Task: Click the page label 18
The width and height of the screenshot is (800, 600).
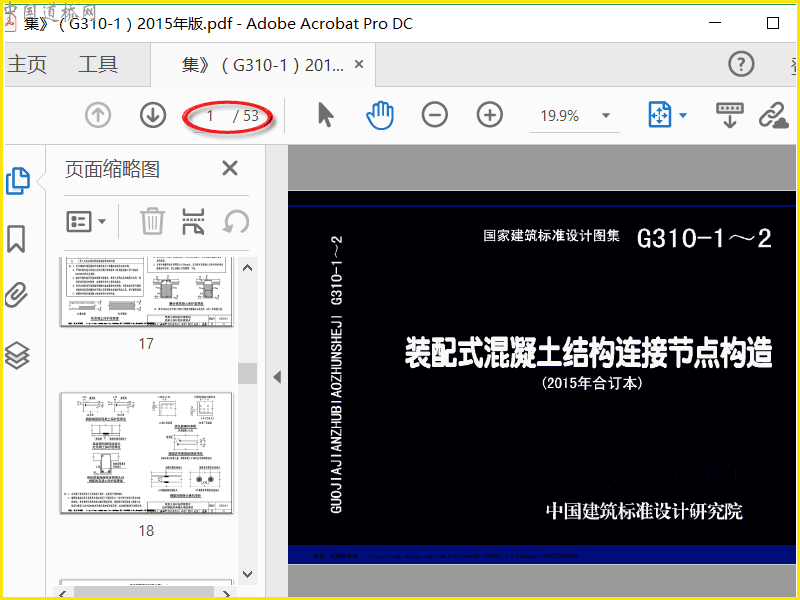Action: coord(146,531)
